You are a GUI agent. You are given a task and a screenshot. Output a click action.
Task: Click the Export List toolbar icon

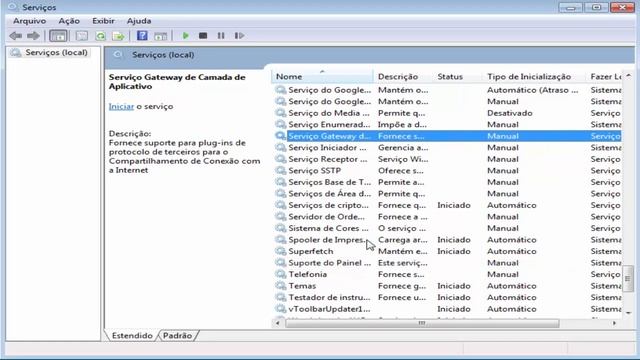[119, 36]
